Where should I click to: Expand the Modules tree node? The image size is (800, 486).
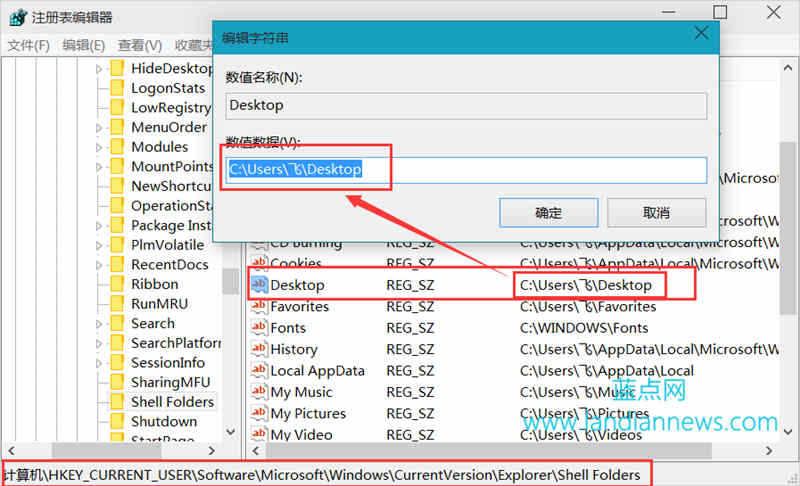click(x=99, y=147)
